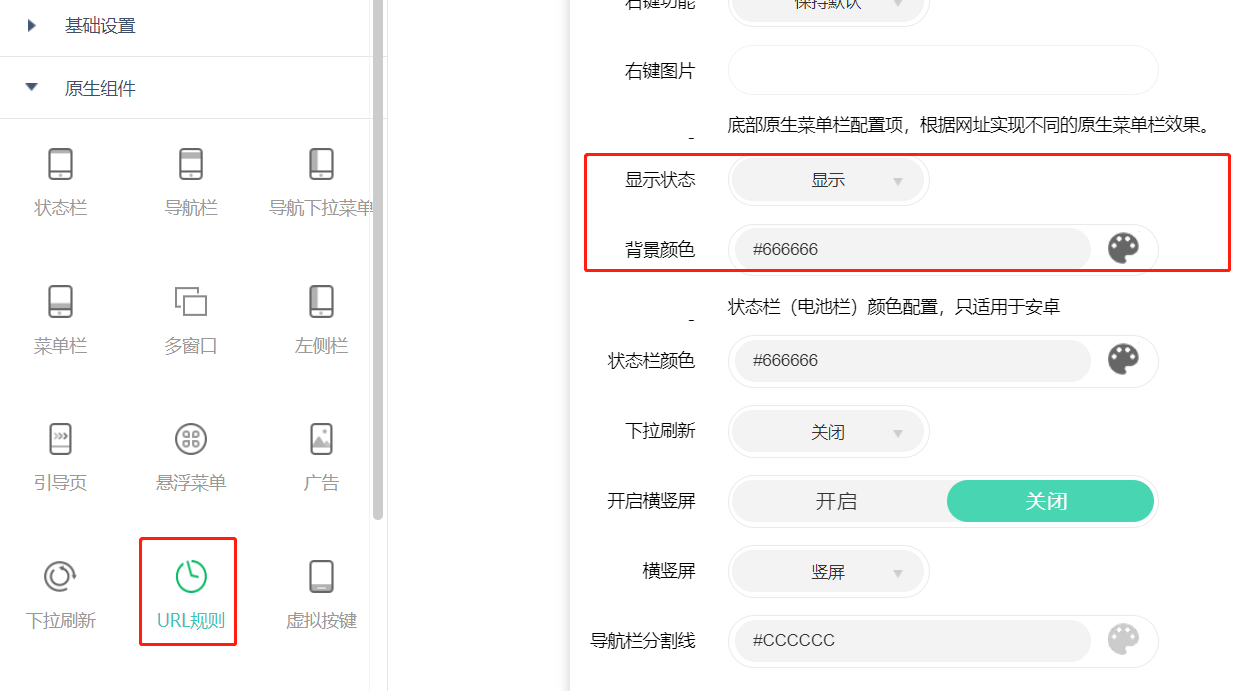Viewport: 1255px width, 691px height.
Task: Select the 左侧栏 component
Action: pyautogui.click(x=321, y=302)
